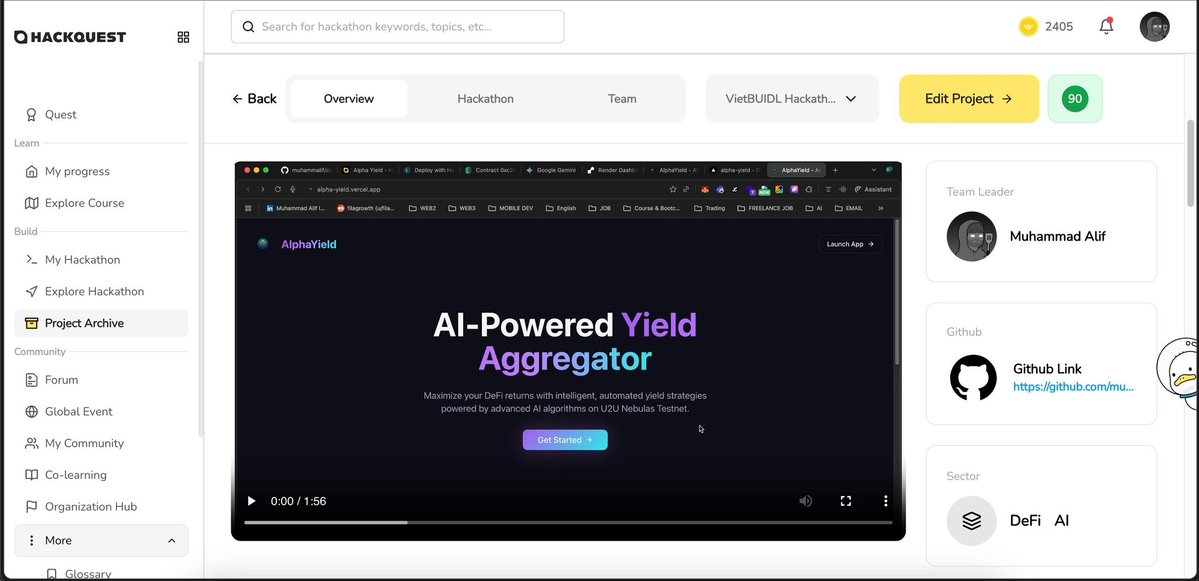
Task: Click the Project Archive box icon
Action: (x=31, y=323)
